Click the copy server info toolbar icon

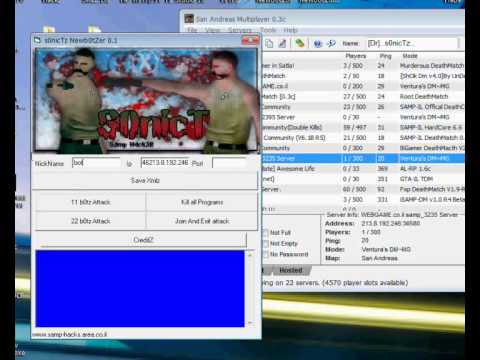[269, 43]
